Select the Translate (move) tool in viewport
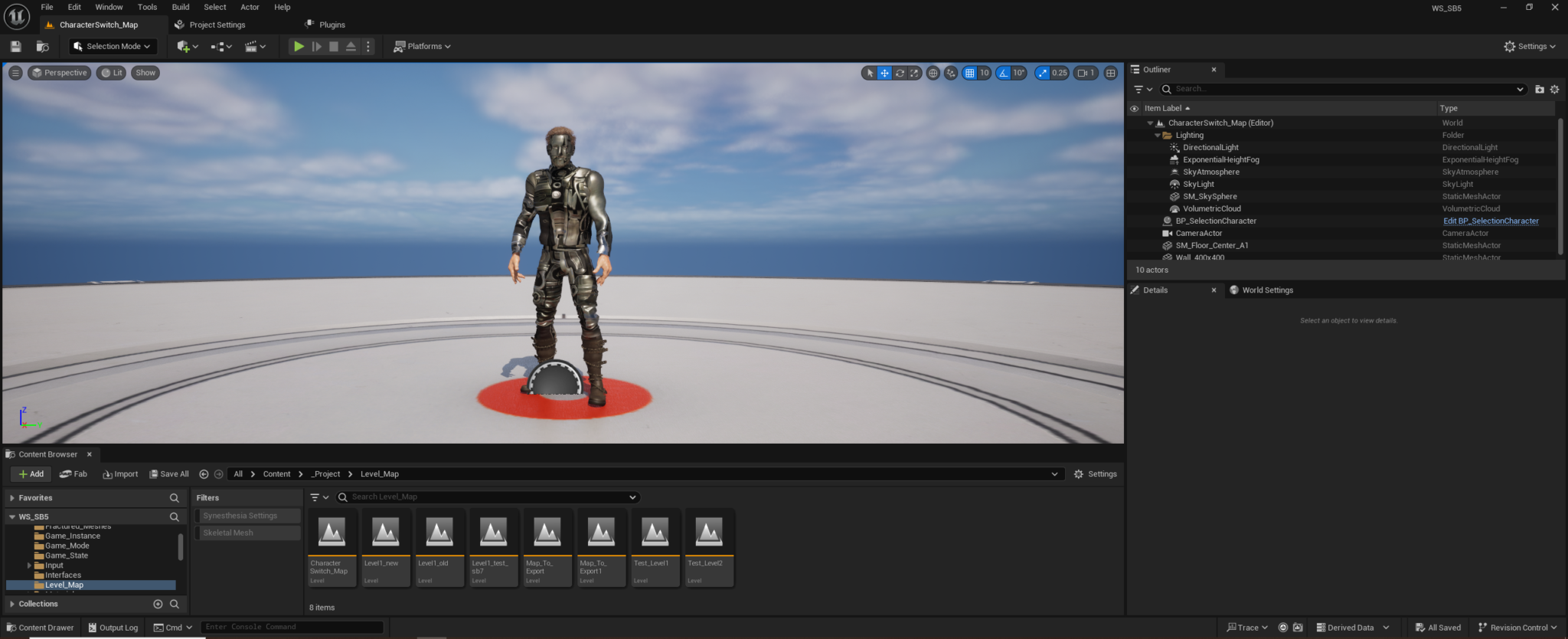Image resolution: width=1568 pixels, height=639 pixels. tap(884, 73)
